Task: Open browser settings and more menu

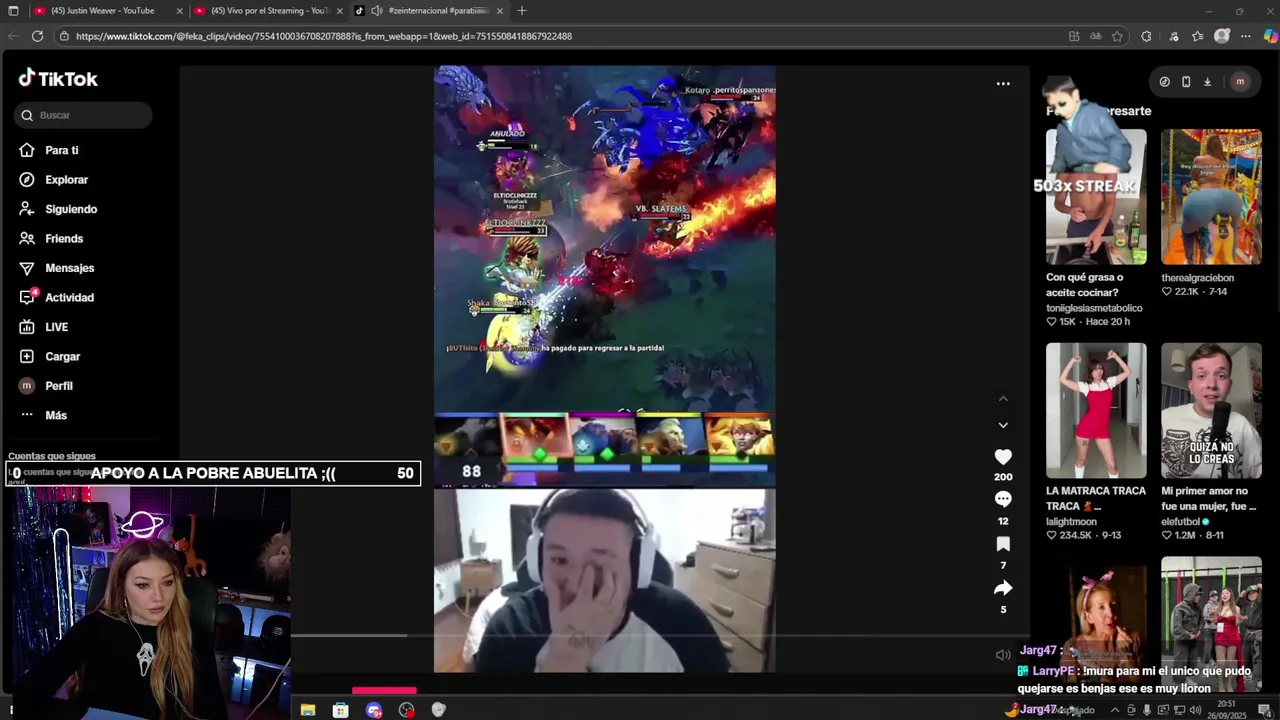Action: (1246, 36)
